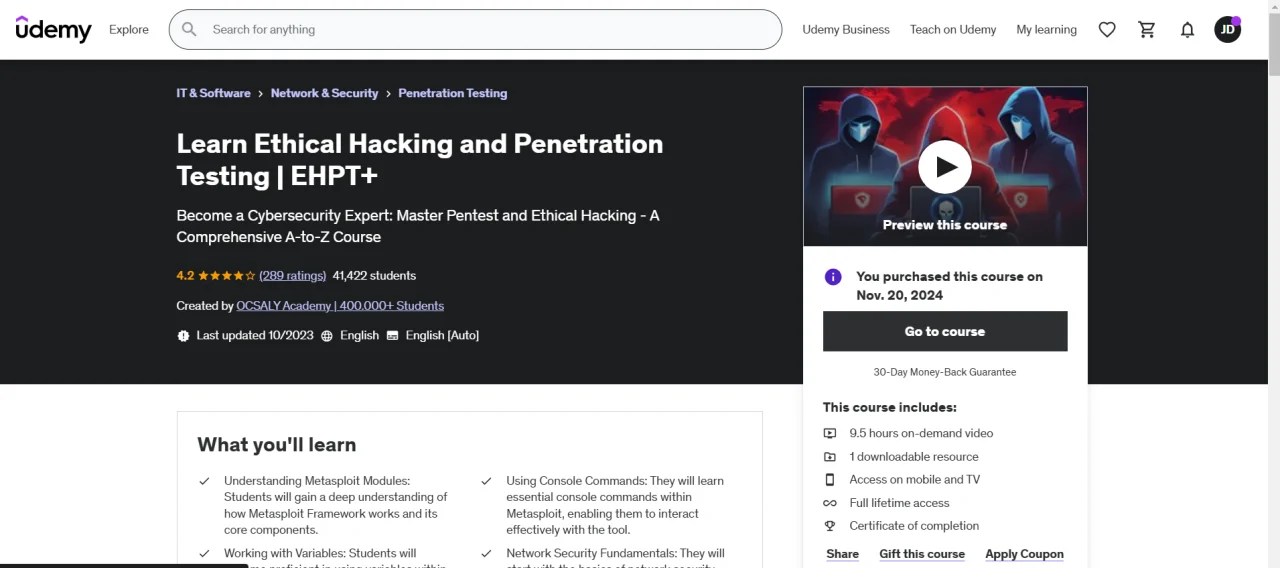Open Udemy Business link
The height and width of the screenshot is (568, 1280).
(846, 29)
